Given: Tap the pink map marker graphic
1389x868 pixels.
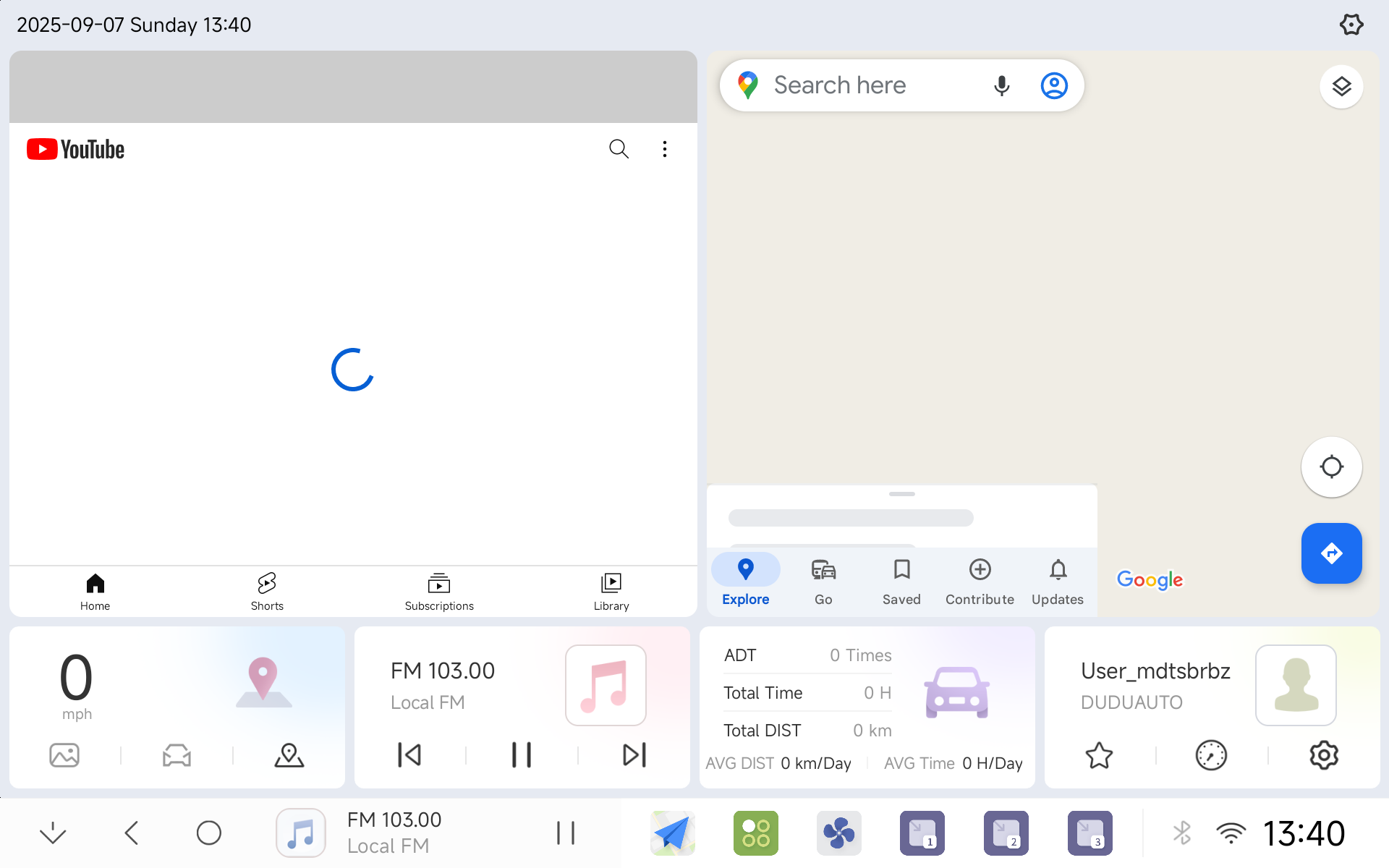Looking at the screenshot, I should pyautogui.click(x=263, y=681).
